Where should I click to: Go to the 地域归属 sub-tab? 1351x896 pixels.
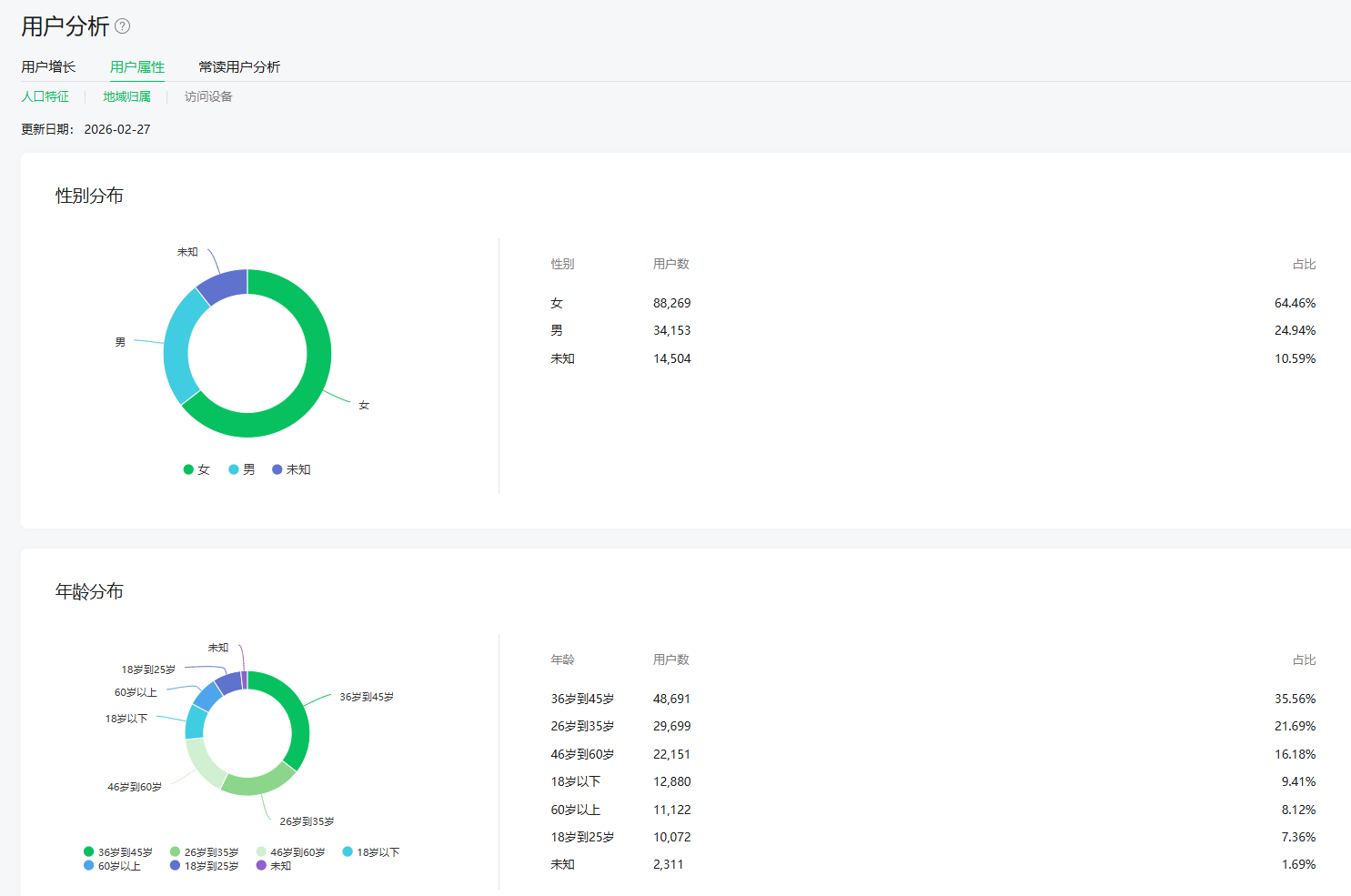(x=126, y=96)
